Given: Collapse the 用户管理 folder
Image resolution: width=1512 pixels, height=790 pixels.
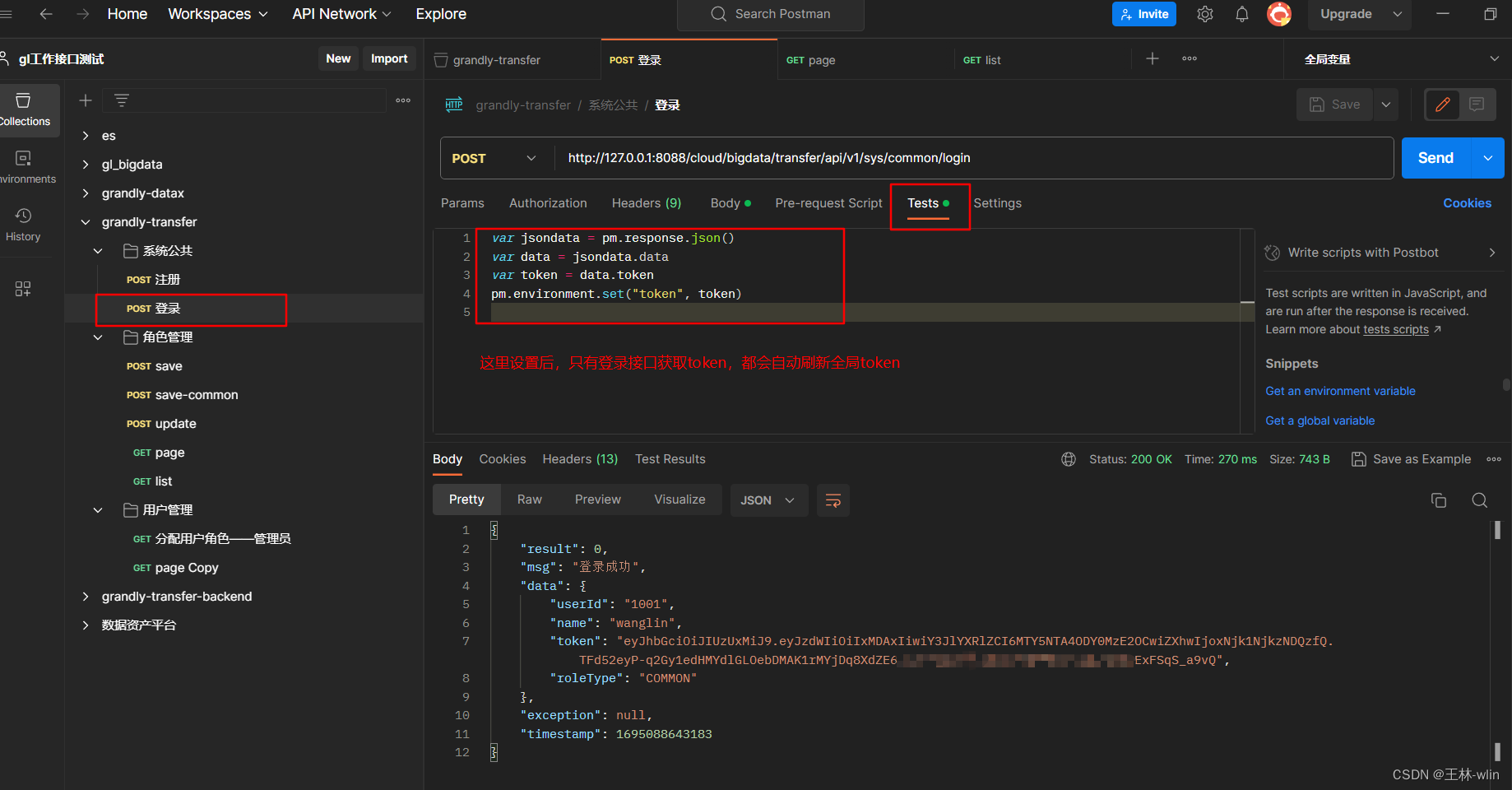Looking at the screenshot, I should [x=98, y=510].
